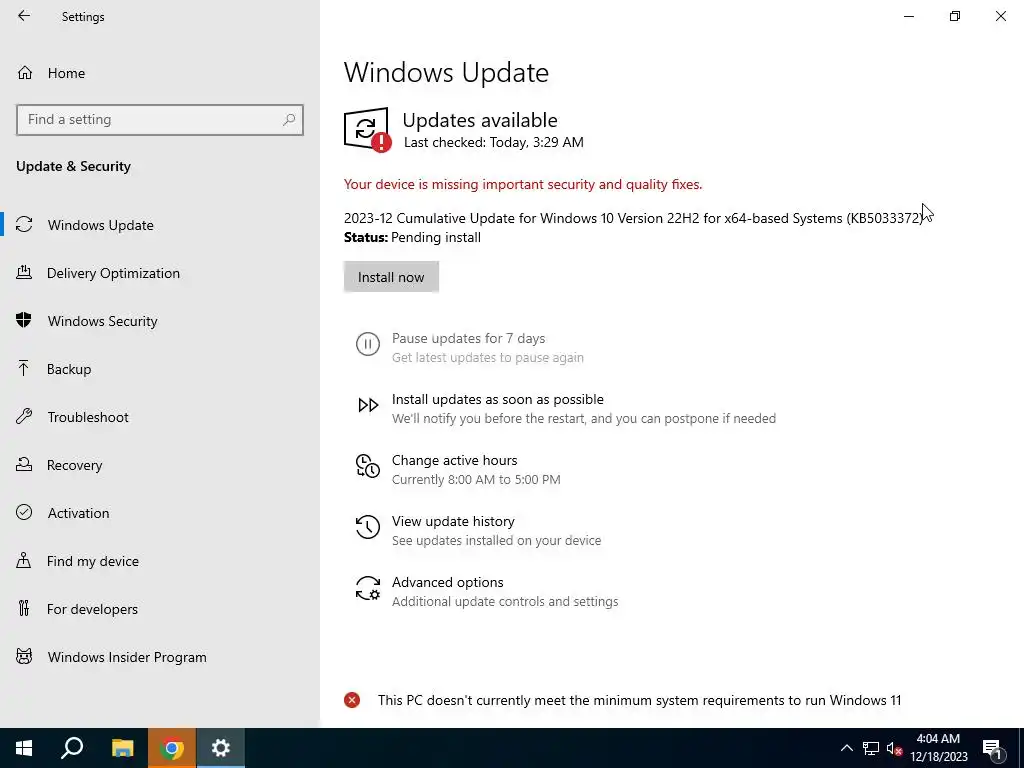This screenshot has height=768, width=1024.
Task: Open Find my device page
Action: [x=160, y=561]
